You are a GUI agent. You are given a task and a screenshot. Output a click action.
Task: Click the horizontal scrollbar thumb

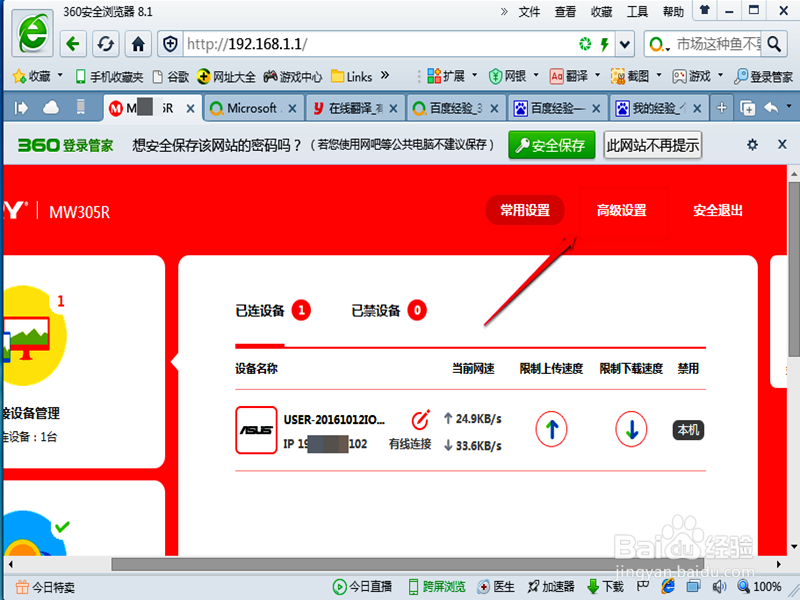click(x=407, y=564)
